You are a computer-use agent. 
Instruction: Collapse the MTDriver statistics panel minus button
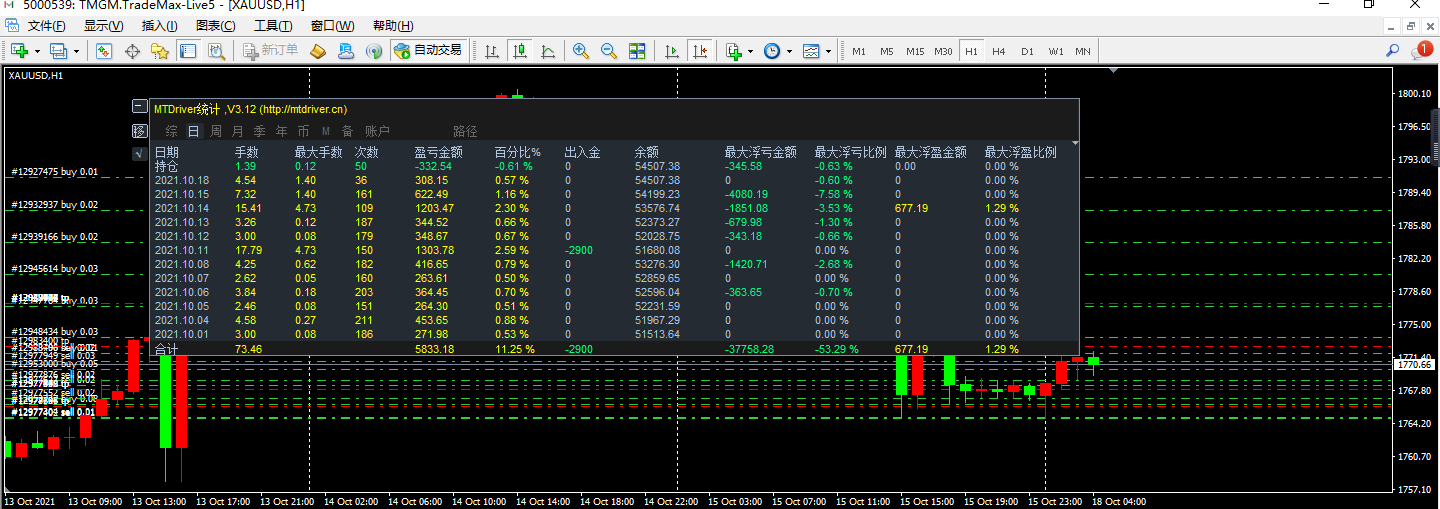[138, 107]
